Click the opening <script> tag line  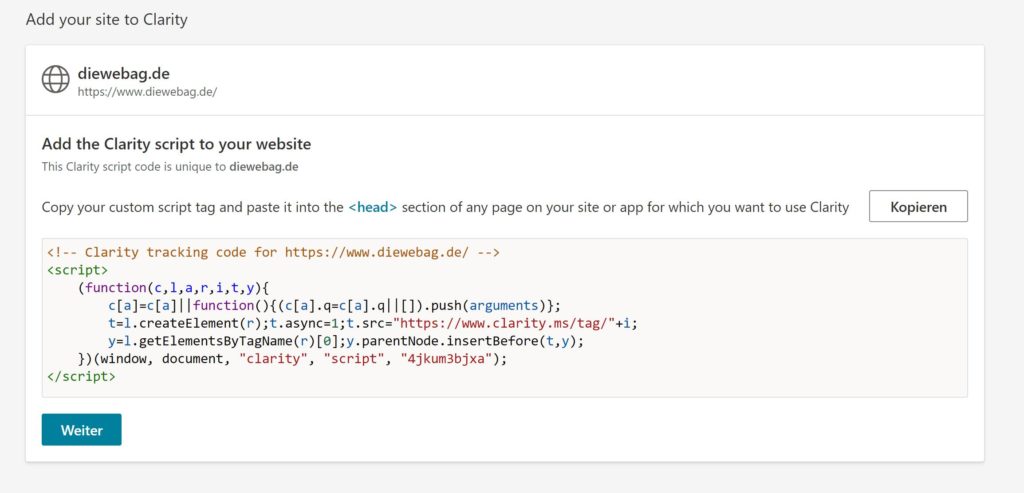[x=78, y=270]
